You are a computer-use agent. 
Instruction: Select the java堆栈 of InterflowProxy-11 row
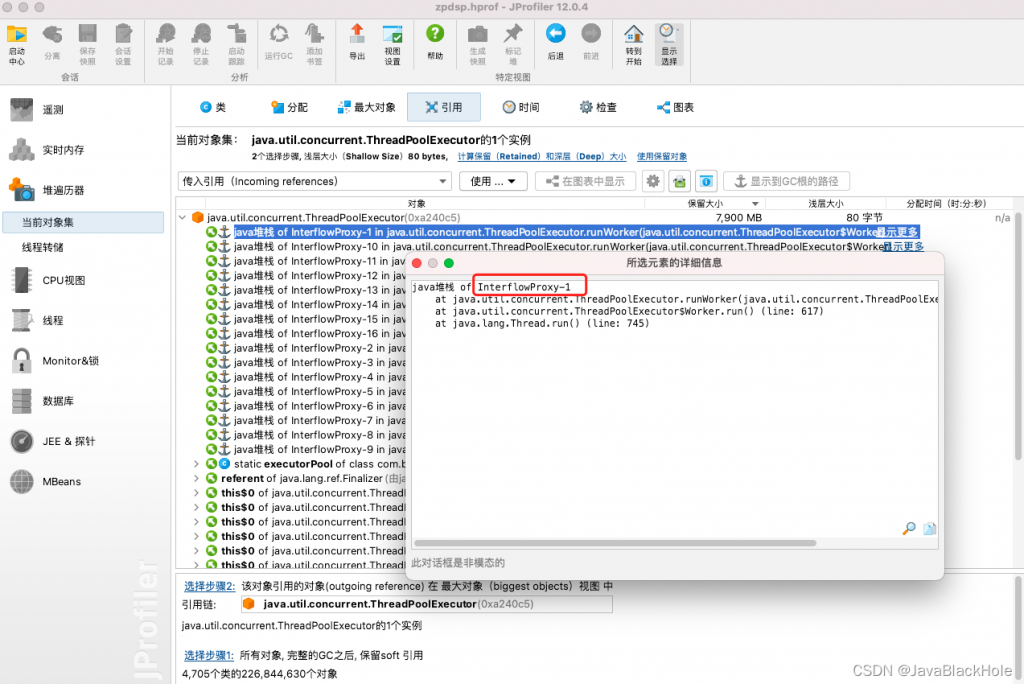(x=319, y=261)
